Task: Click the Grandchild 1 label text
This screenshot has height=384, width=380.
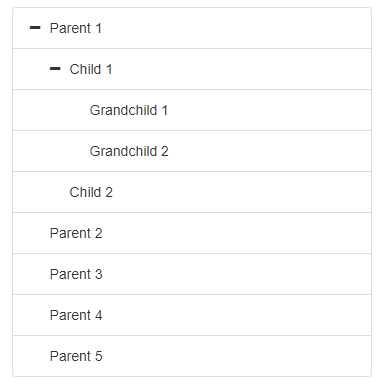Action: [x=129, y=110]
